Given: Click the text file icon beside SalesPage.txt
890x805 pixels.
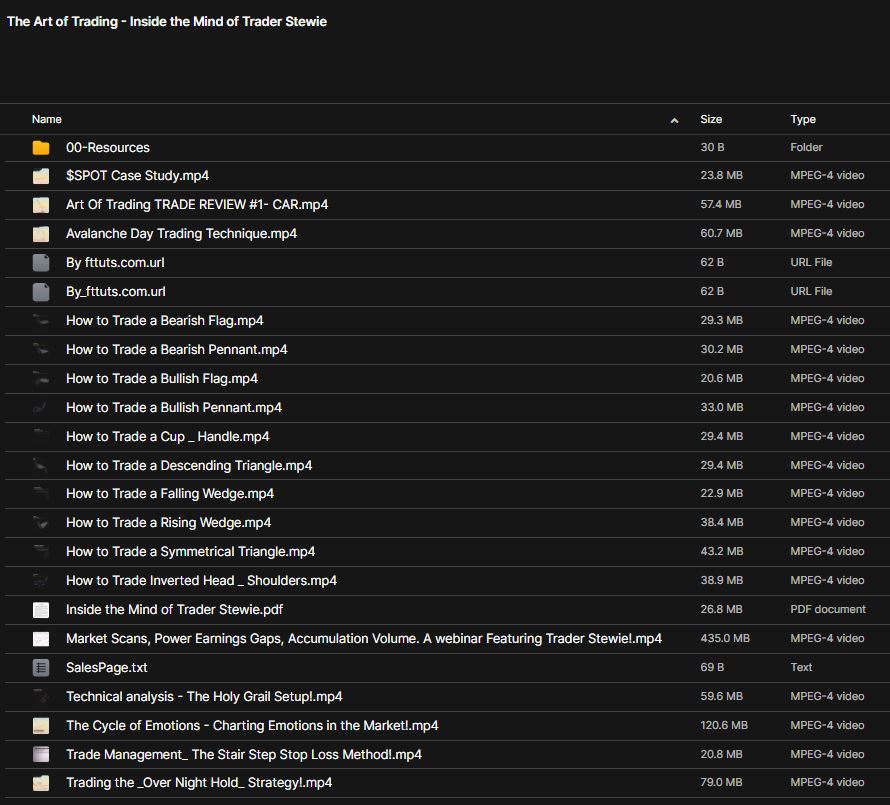Looking at the screenshot, I should tap(40, 667).
